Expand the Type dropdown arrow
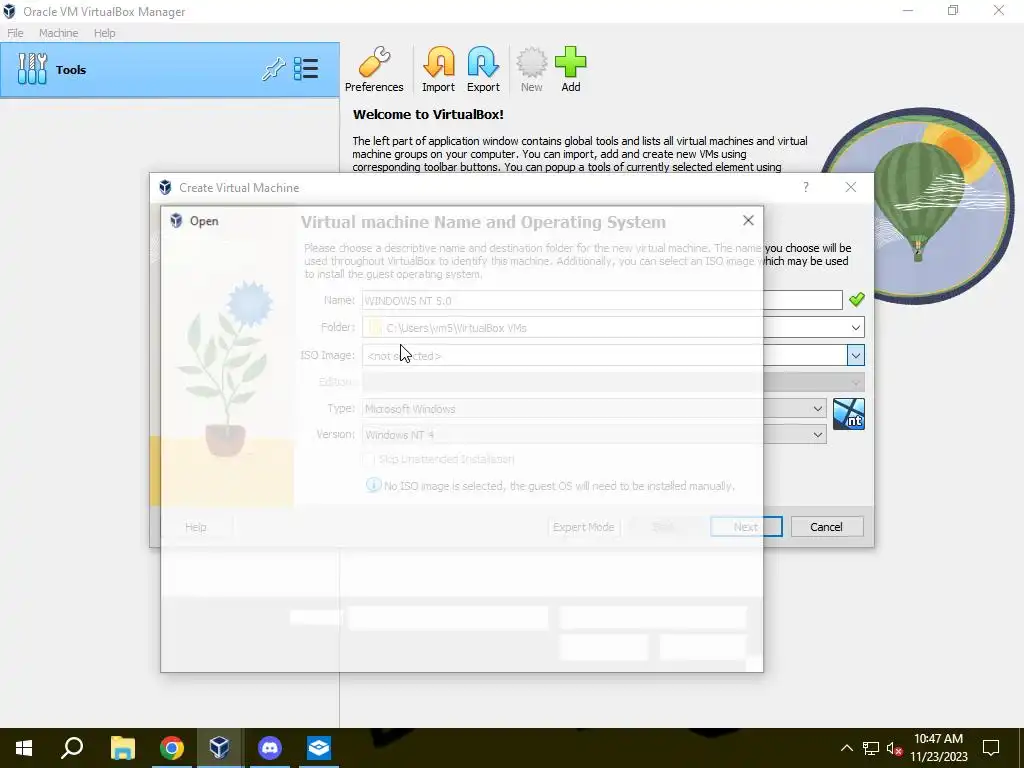 pyautogui.click(x=818, y=409)
